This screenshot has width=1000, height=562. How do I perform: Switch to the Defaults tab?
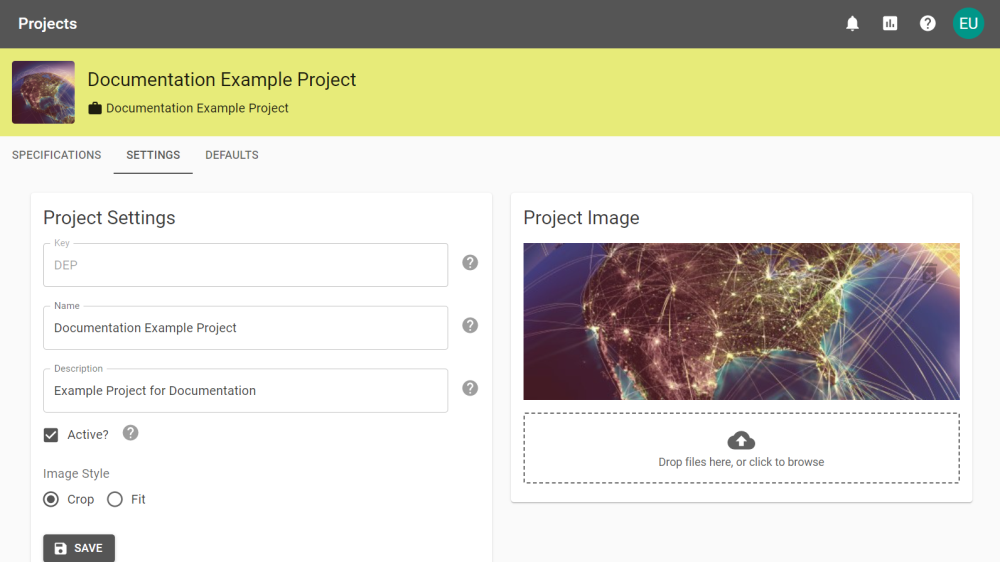click(232, 155)
